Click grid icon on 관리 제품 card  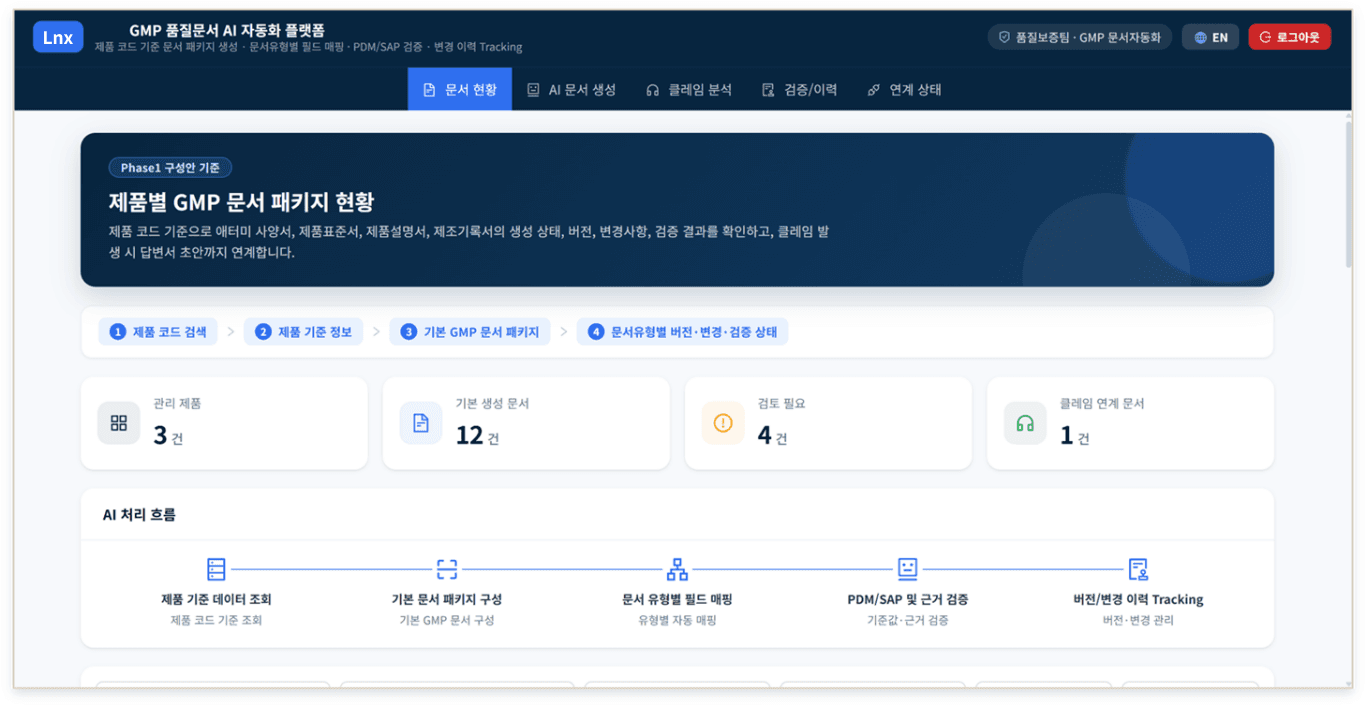pos(119,423)
